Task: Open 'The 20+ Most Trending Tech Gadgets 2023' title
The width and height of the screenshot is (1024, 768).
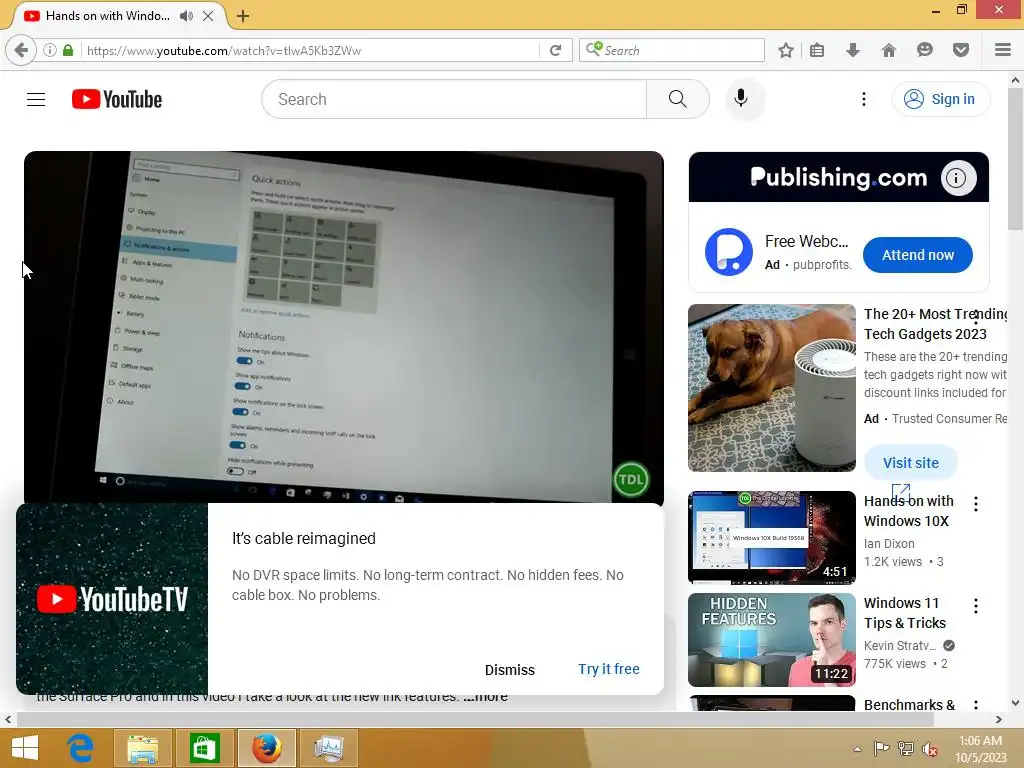Action: 935,324
